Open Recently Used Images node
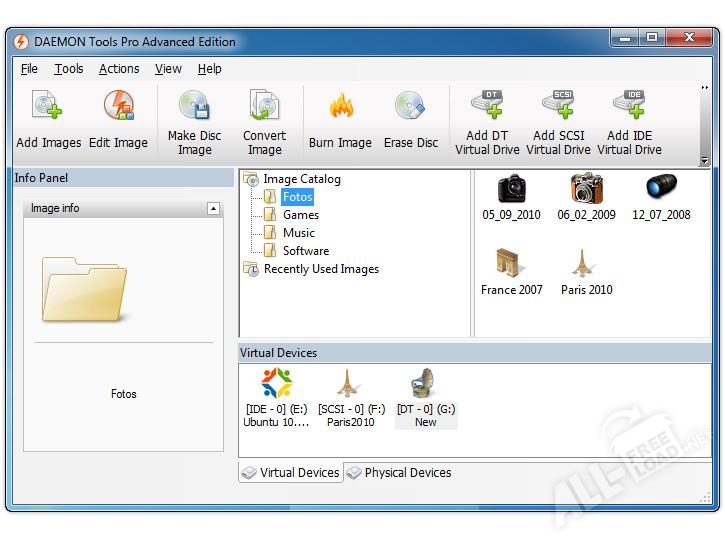This screenshot has height=540, width=725. pos(320,269)
